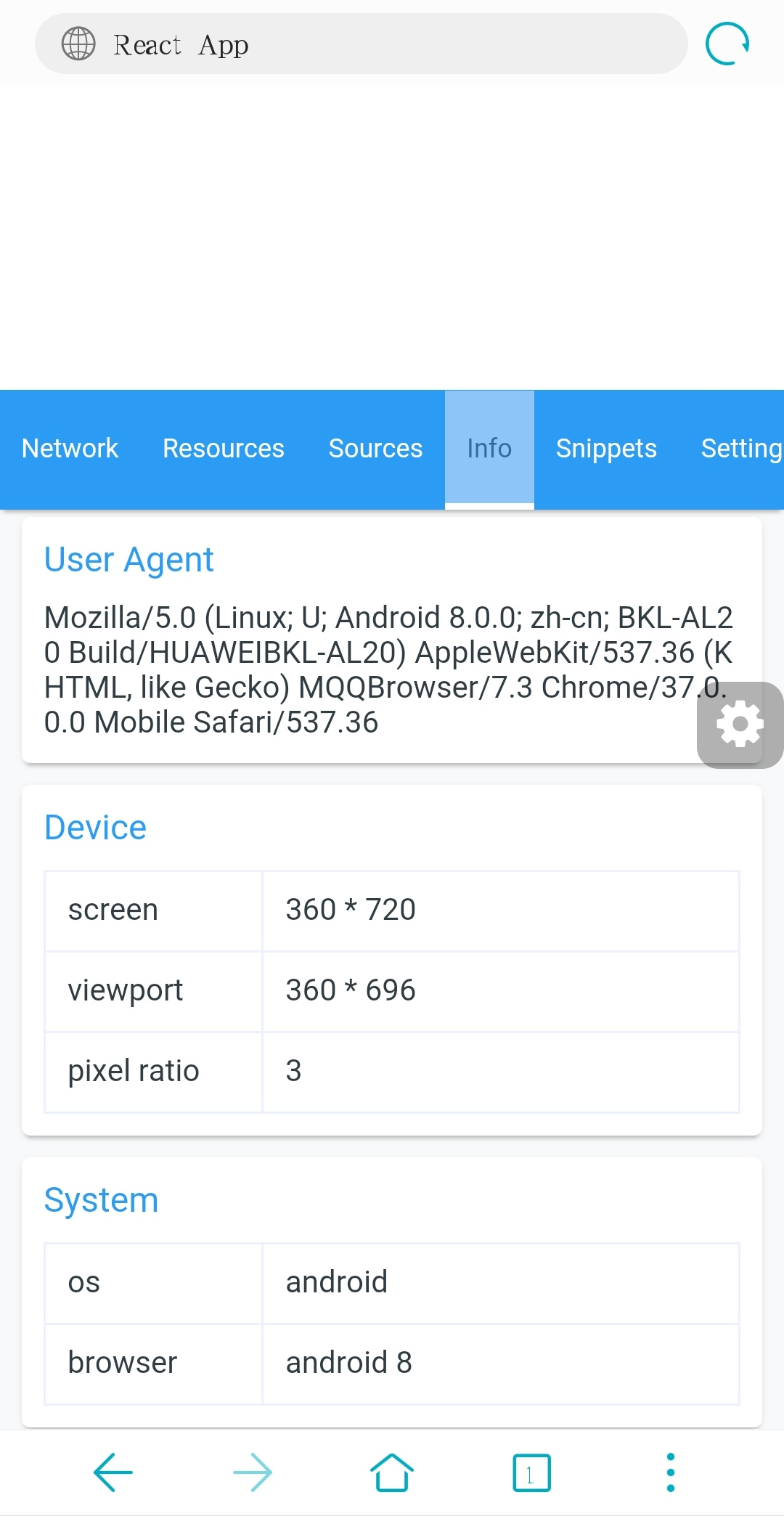
Task: Open the floating Eruda gear settings icon
Action: click(740, 723)
